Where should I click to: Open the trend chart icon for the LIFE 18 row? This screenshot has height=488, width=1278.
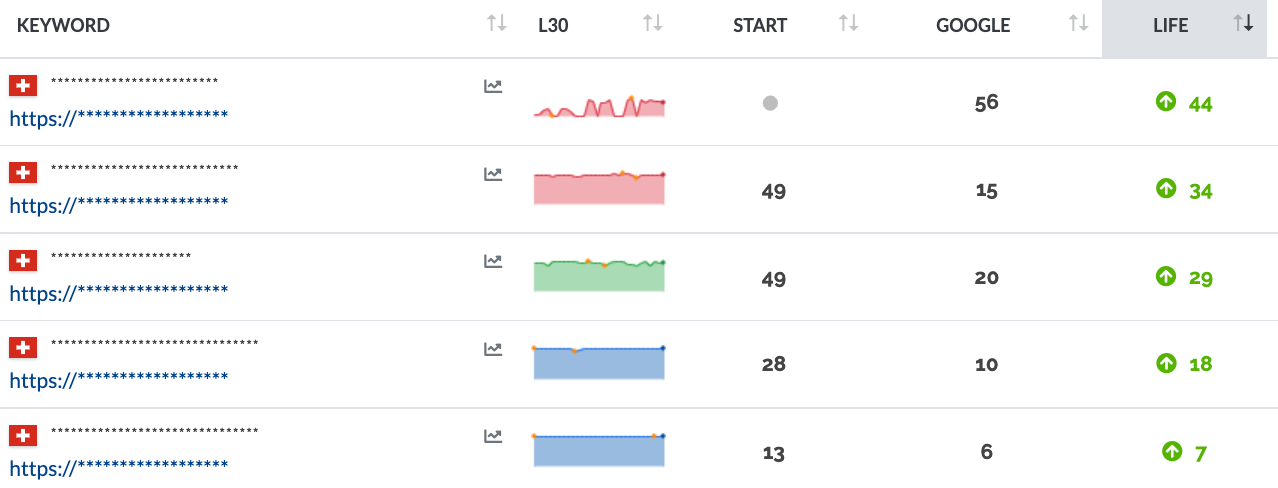click(x=492, y=349)
